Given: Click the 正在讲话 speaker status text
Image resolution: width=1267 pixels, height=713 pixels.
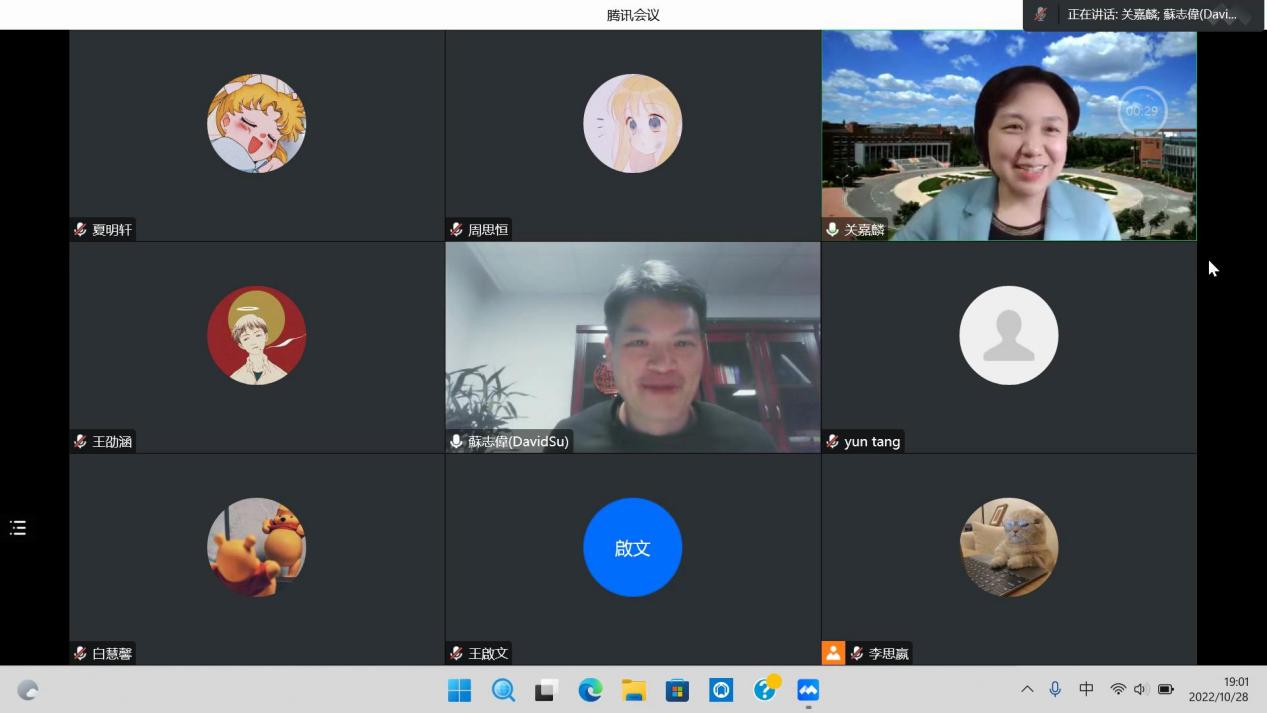Looking at the screenshot, I should (1151, 14).
